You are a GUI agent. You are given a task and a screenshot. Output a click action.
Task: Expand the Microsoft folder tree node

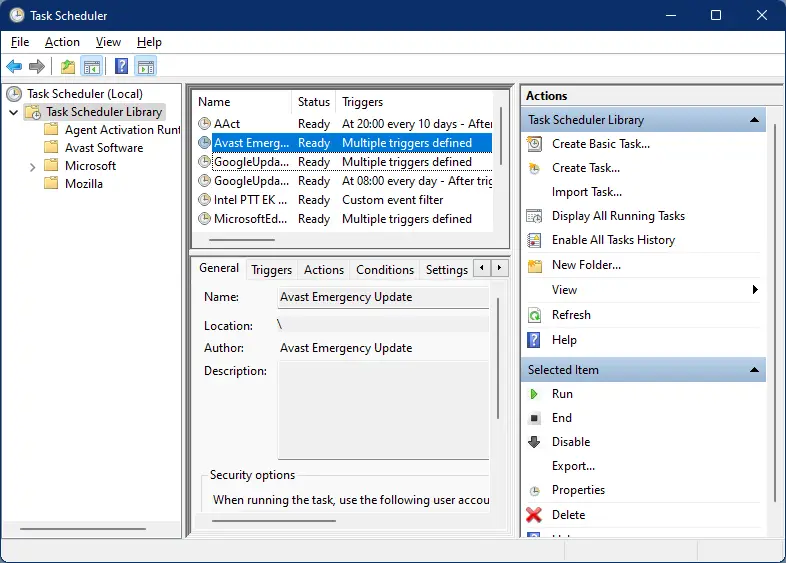(x=33, y=167)
